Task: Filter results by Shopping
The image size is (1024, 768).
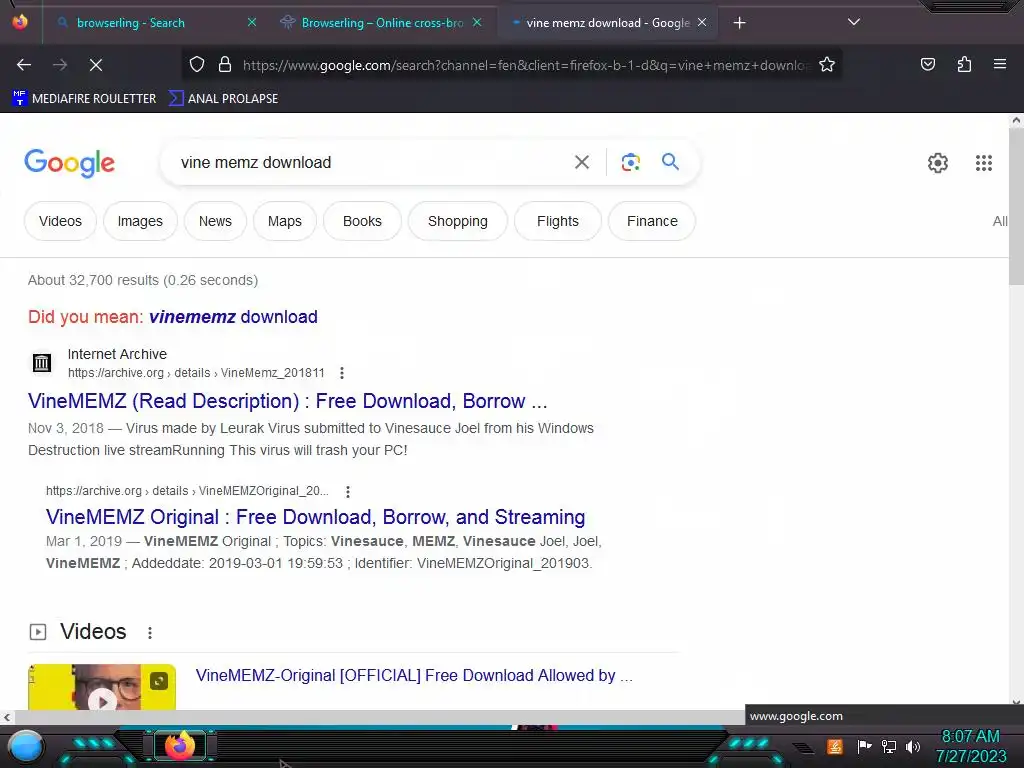Action: pyautogui.click(x=457, y=221)
